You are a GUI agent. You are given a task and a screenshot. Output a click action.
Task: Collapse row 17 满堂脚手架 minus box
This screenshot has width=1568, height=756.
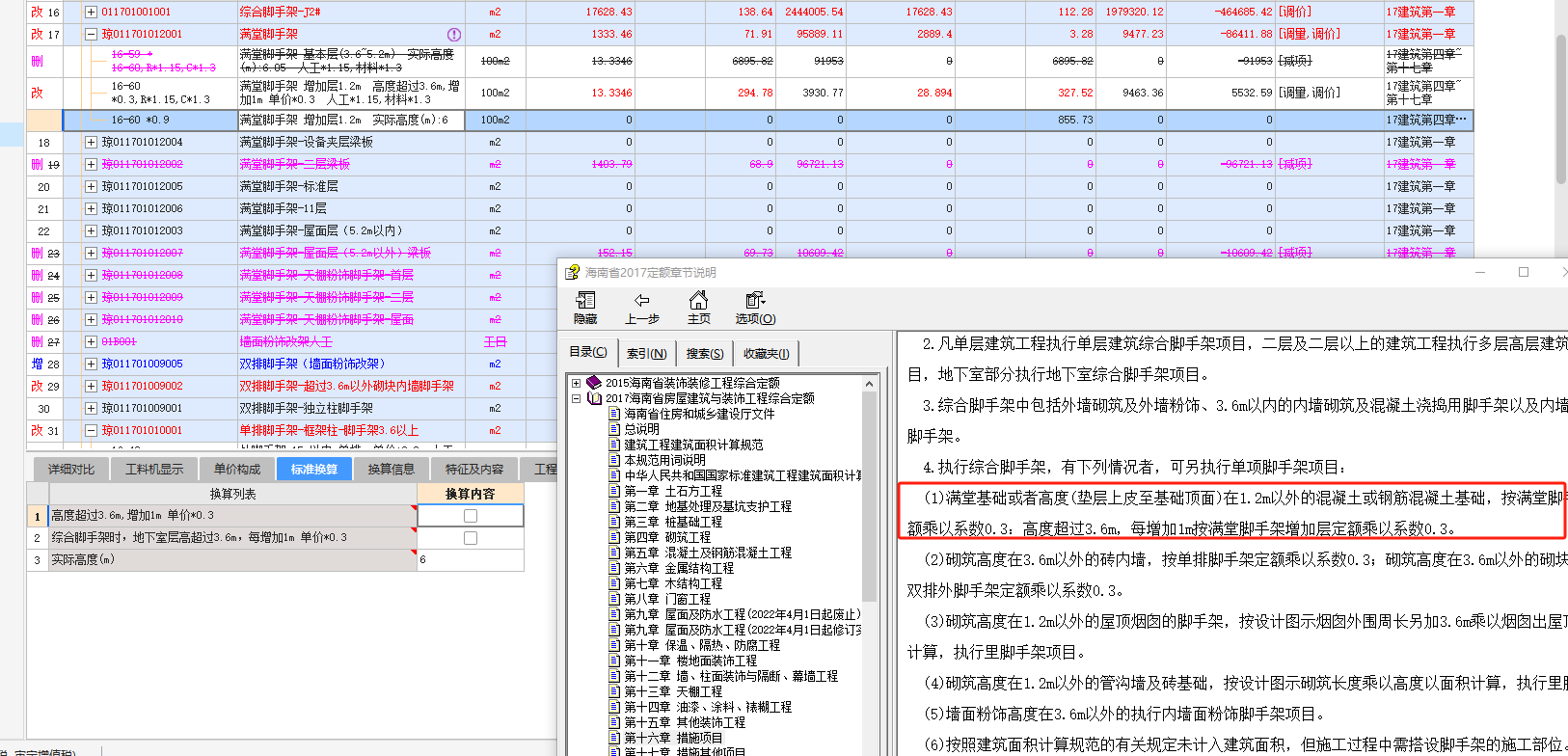coord(91,35)
